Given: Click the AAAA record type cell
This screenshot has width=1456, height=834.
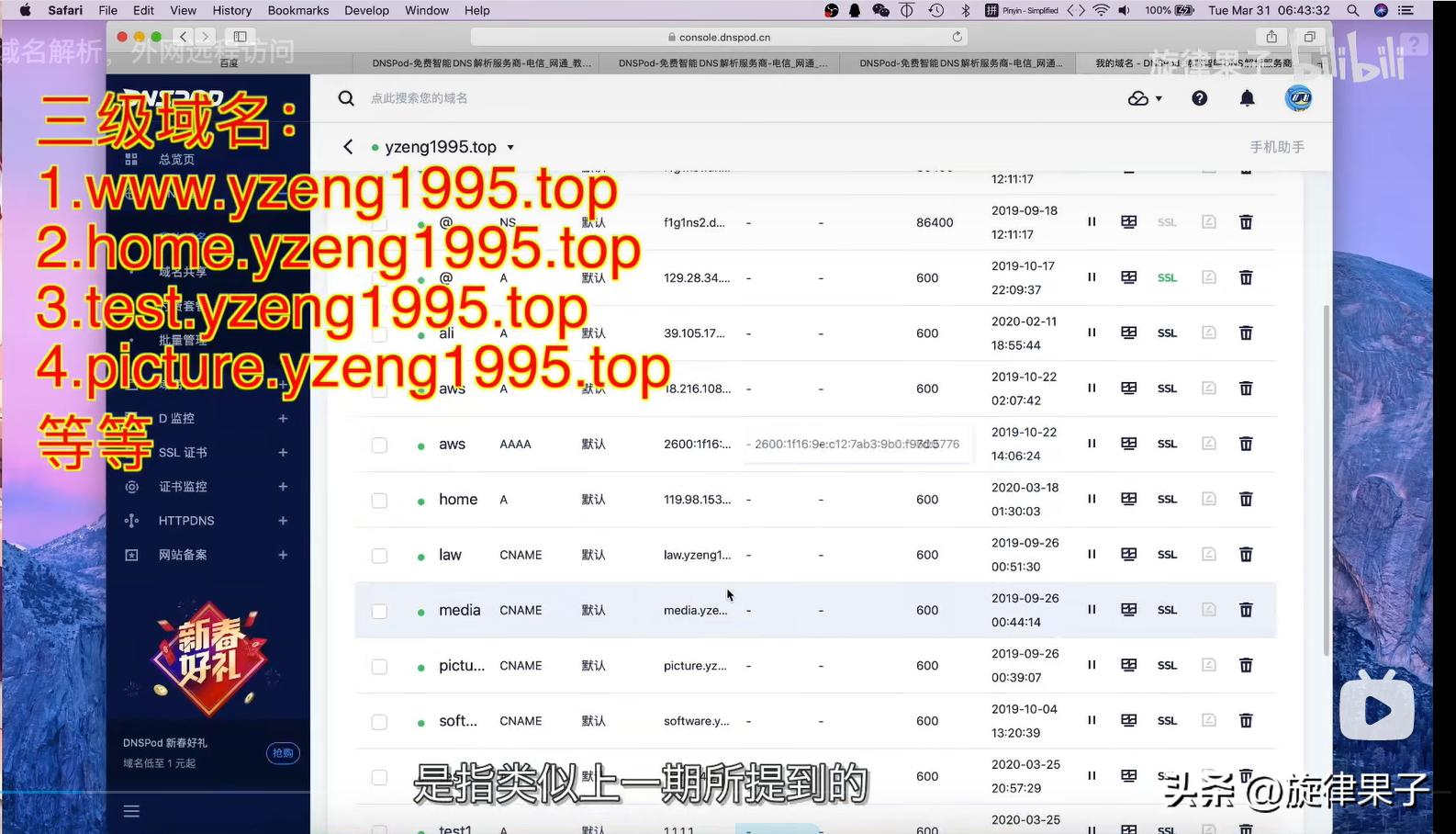Looking at the screenshot, I should [x=515, y=444].
